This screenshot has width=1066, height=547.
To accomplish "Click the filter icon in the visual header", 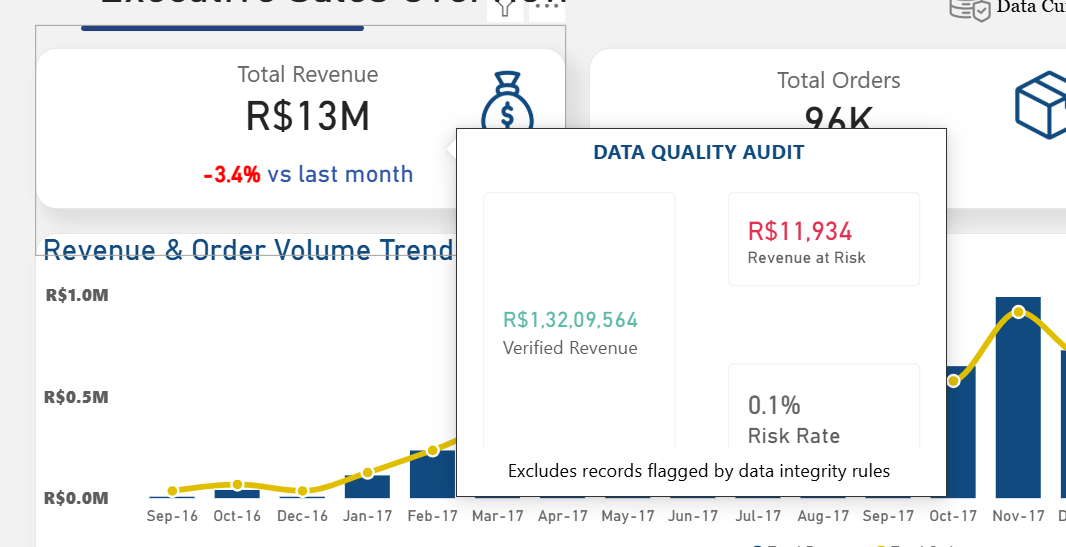I will pyautogui.click(x=504, y=8).
